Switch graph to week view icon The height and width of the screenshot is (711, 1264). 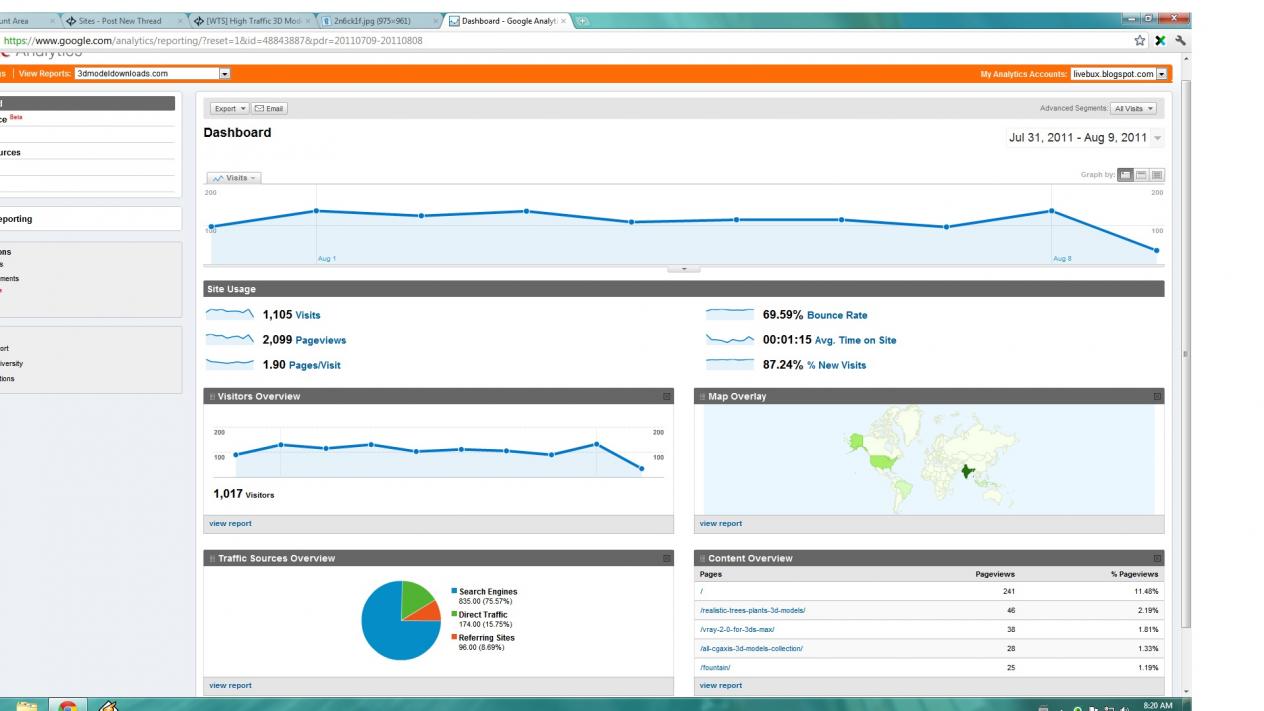coord(1142,175)
